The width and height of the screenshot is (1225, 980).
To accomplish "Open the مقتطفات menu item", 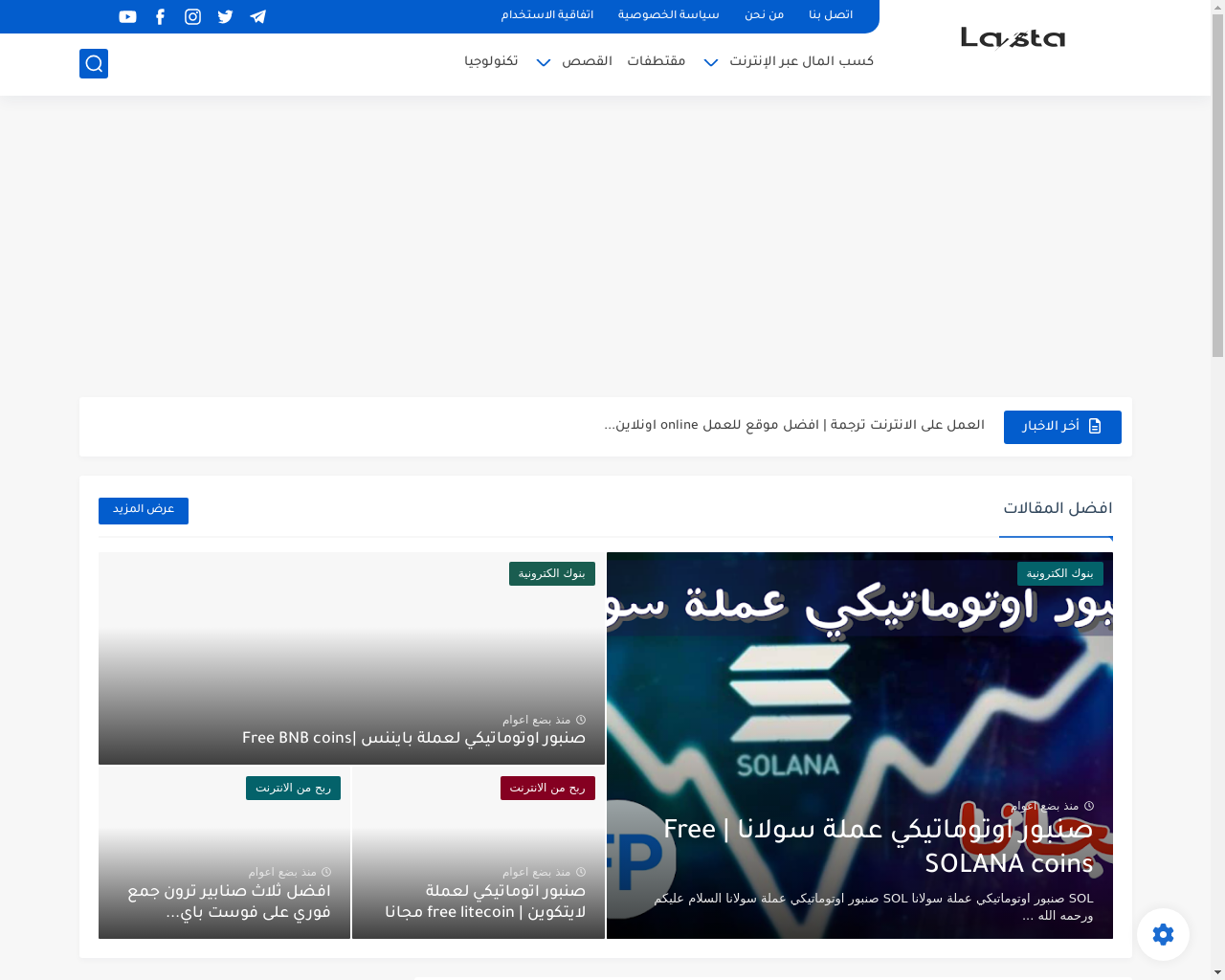I will pos(657,61).
